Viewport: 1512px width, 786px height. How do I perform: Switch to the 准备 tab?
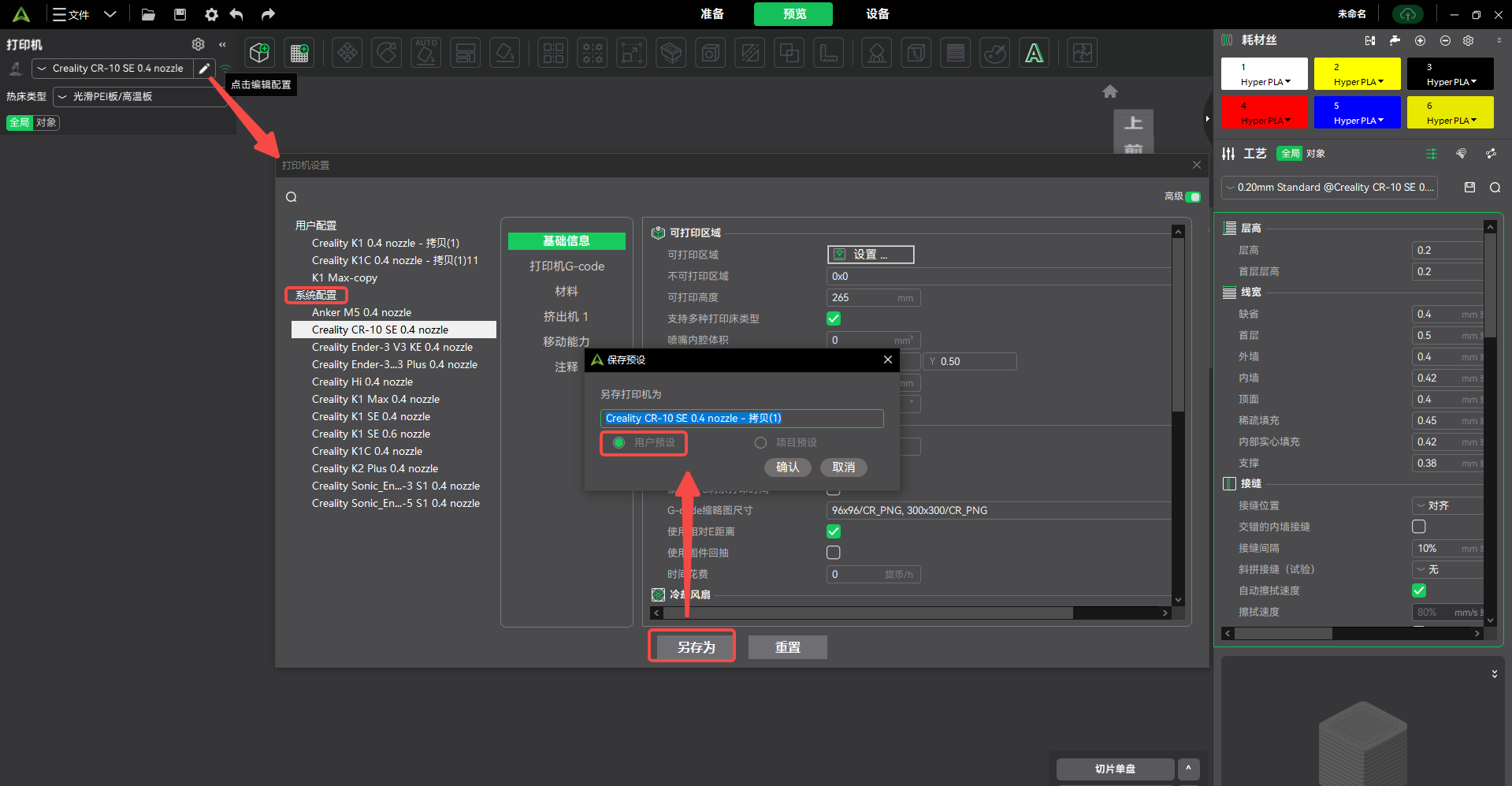[711, 14]
